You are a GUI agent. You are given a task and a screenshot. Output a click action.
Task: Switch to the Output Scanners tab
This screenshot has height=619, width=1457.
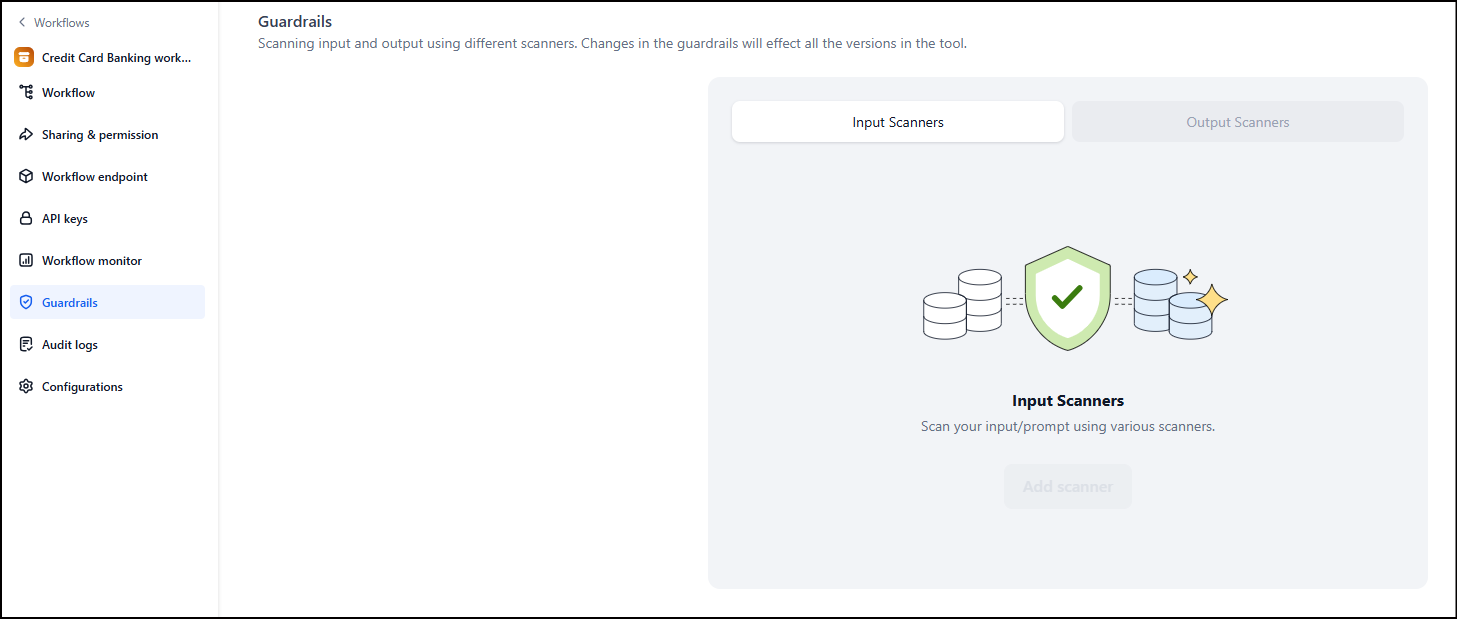click(x=1237, y=122)
